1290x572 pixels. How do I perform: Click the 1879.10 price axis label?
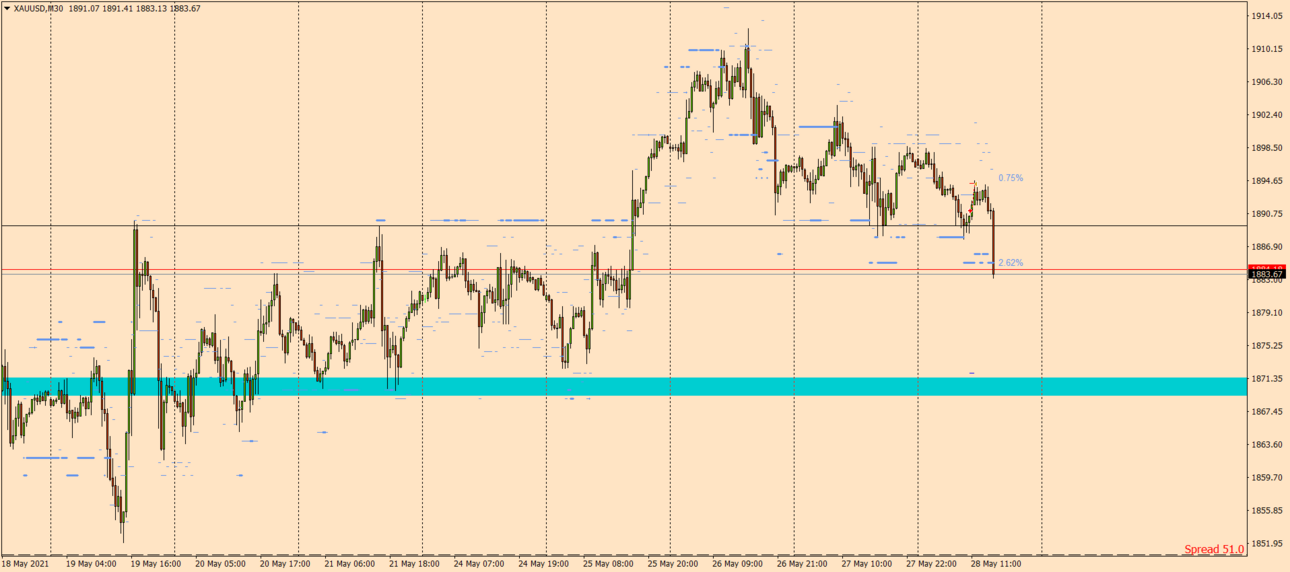(1267, 313)
